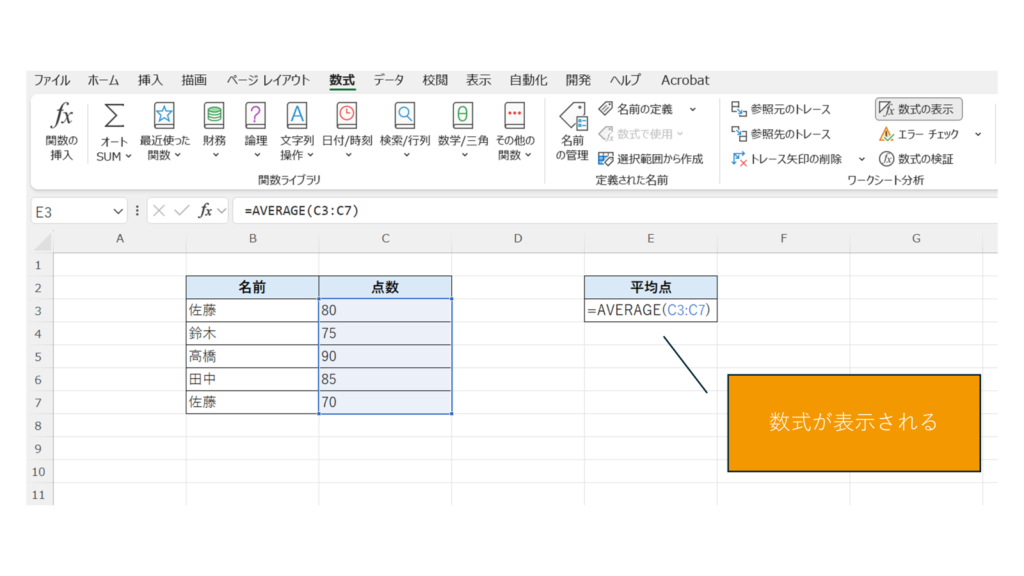
Task: Open the Logical (論理) functions icon
Action: pos(256,116)
